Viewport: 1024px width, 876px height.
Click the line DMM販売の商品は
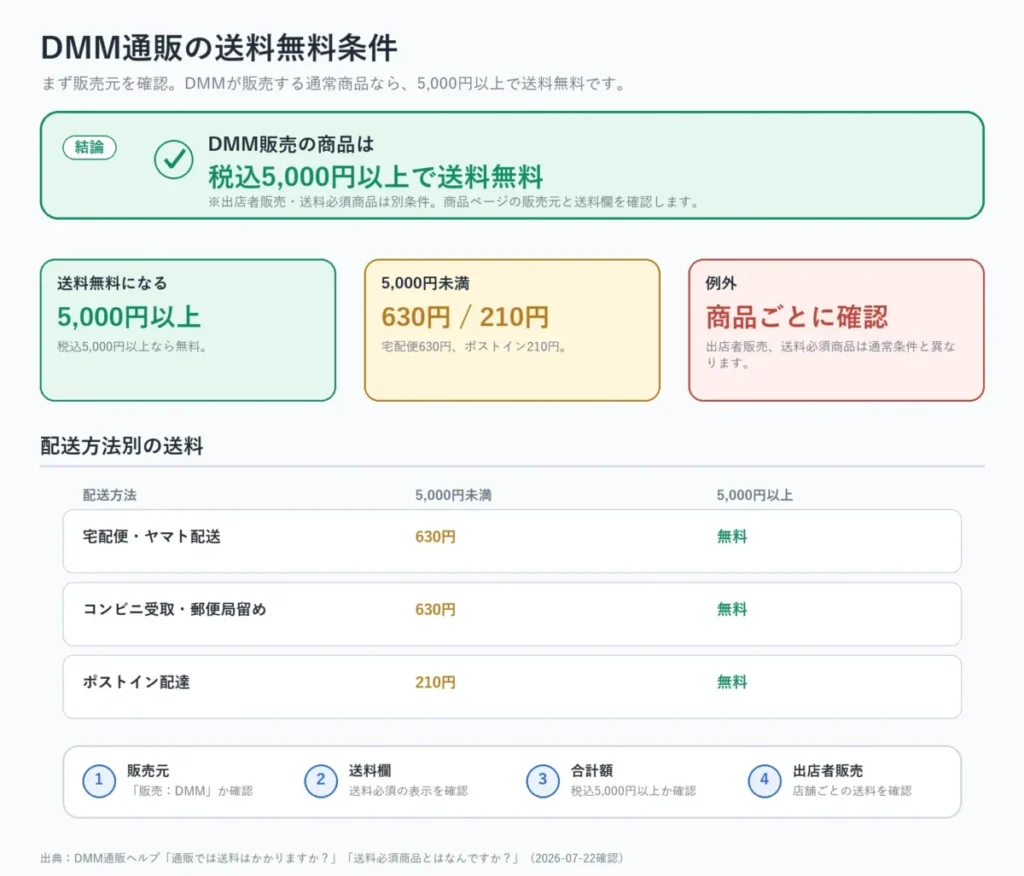291,144
